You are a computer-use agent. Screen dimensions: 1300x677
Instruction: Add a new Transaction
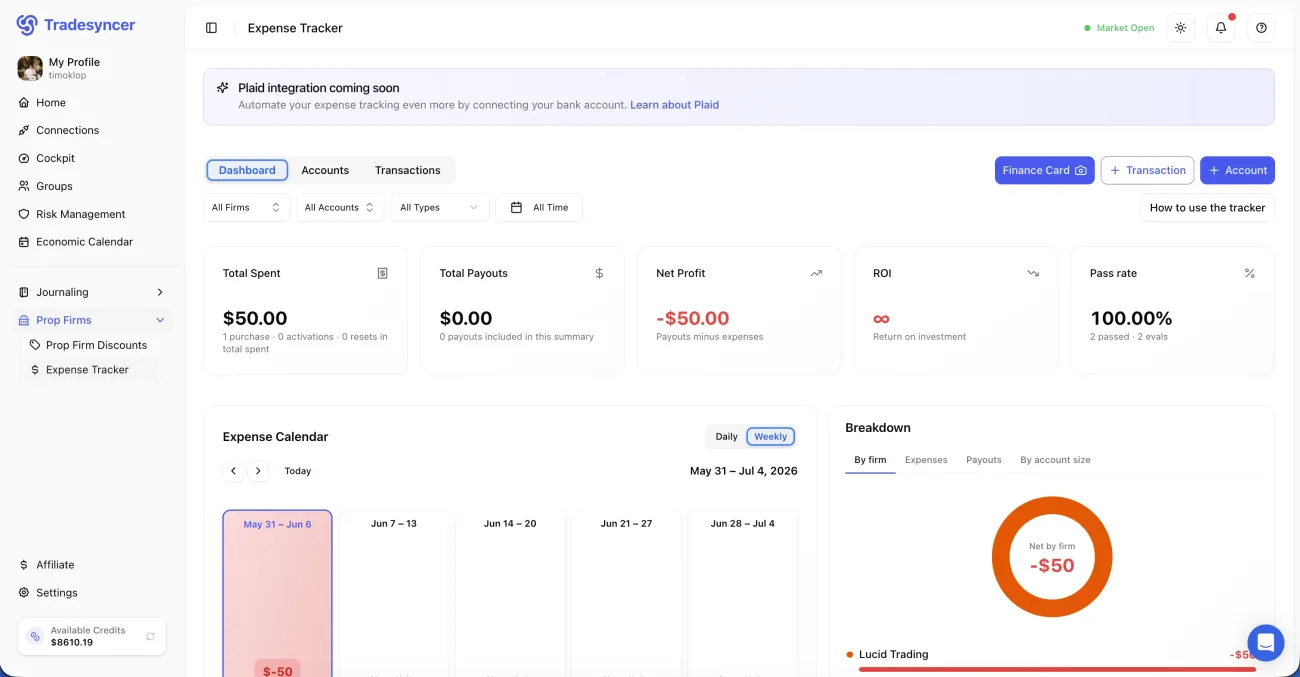coord(1147,170)
